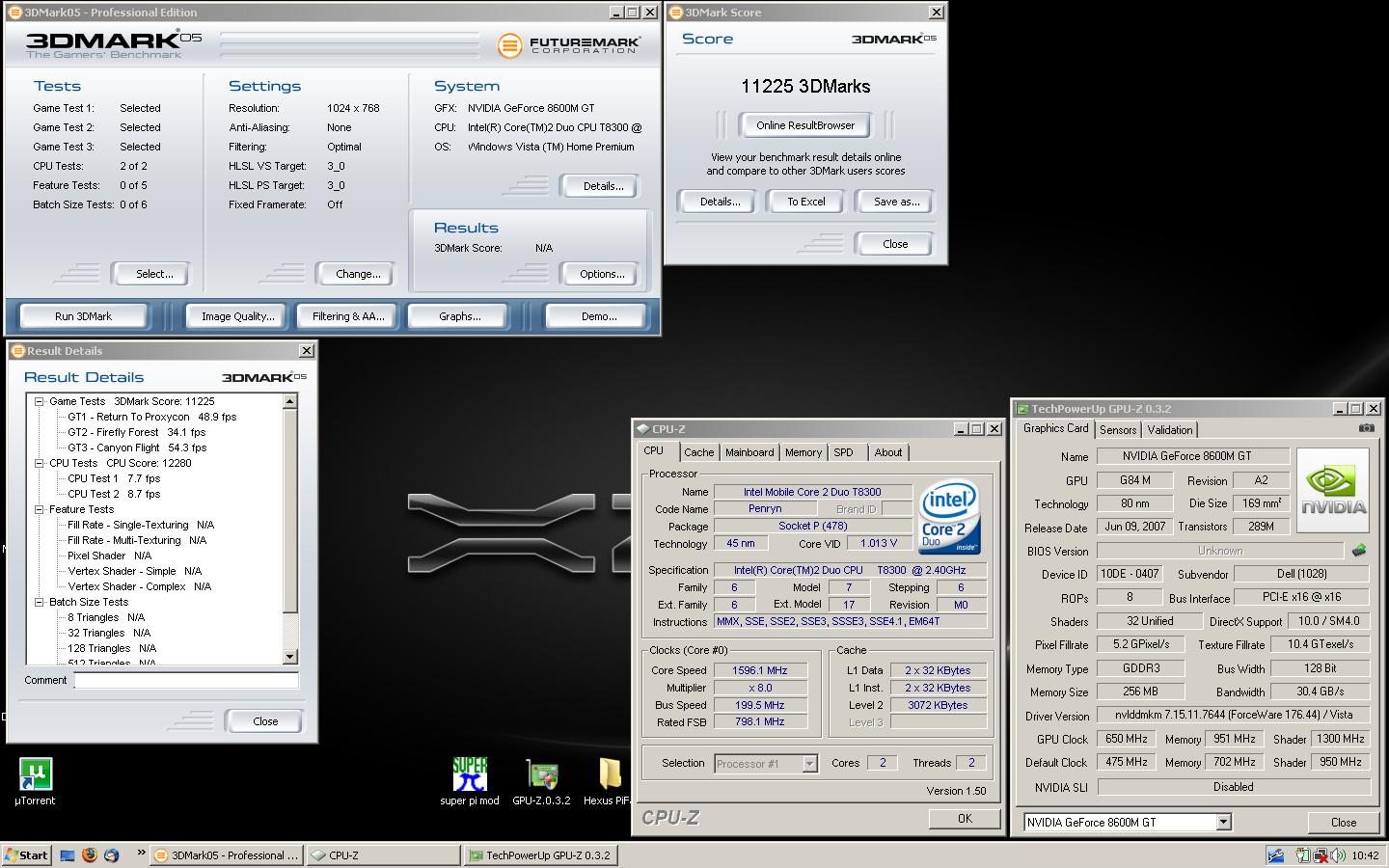Click the Result Details title bar icon
The width and height of the screenshot is (1389, 868).
(x=18, y=351)
